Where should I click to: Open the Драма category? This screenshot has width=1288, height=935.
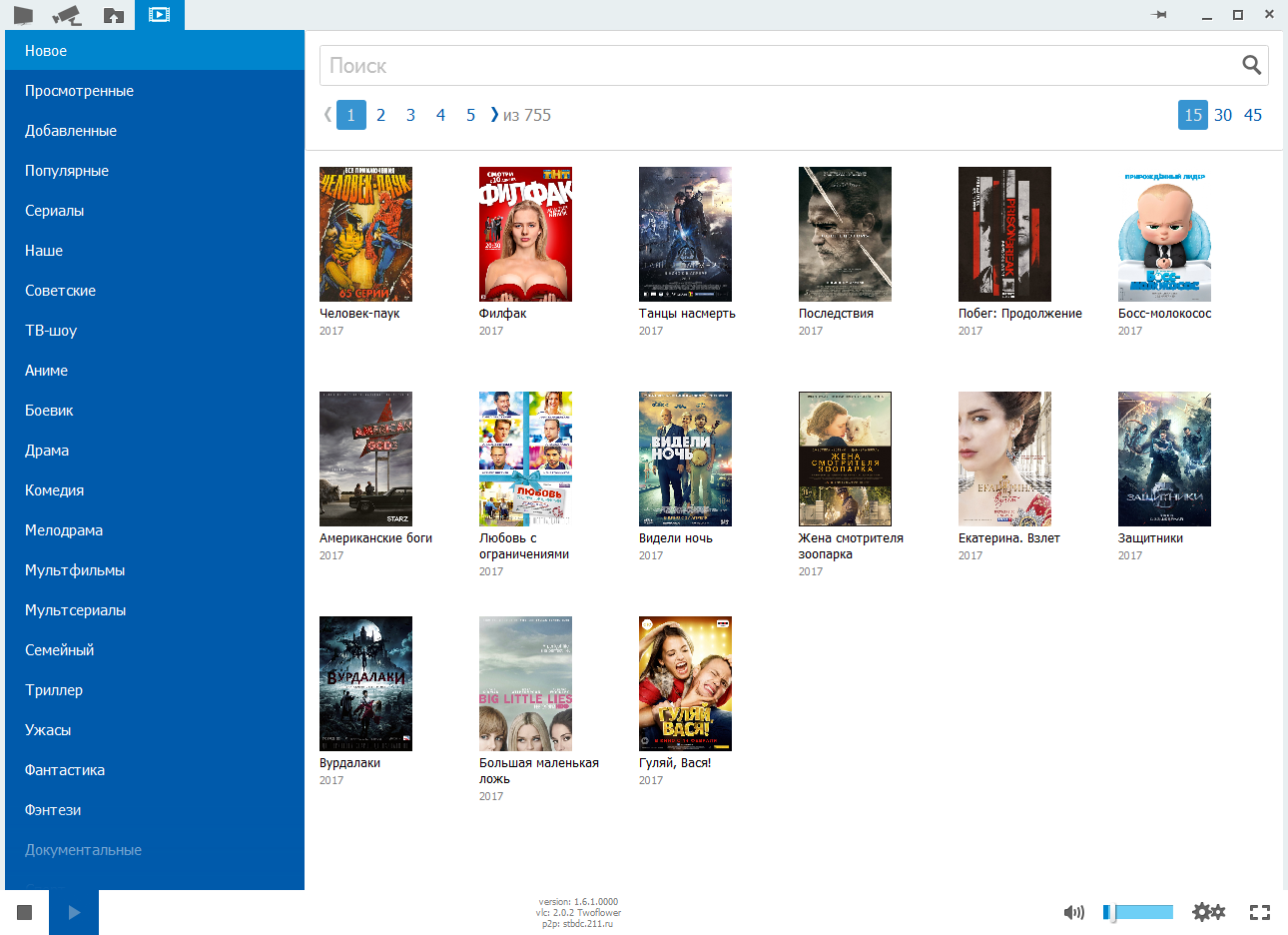point(155,450)
